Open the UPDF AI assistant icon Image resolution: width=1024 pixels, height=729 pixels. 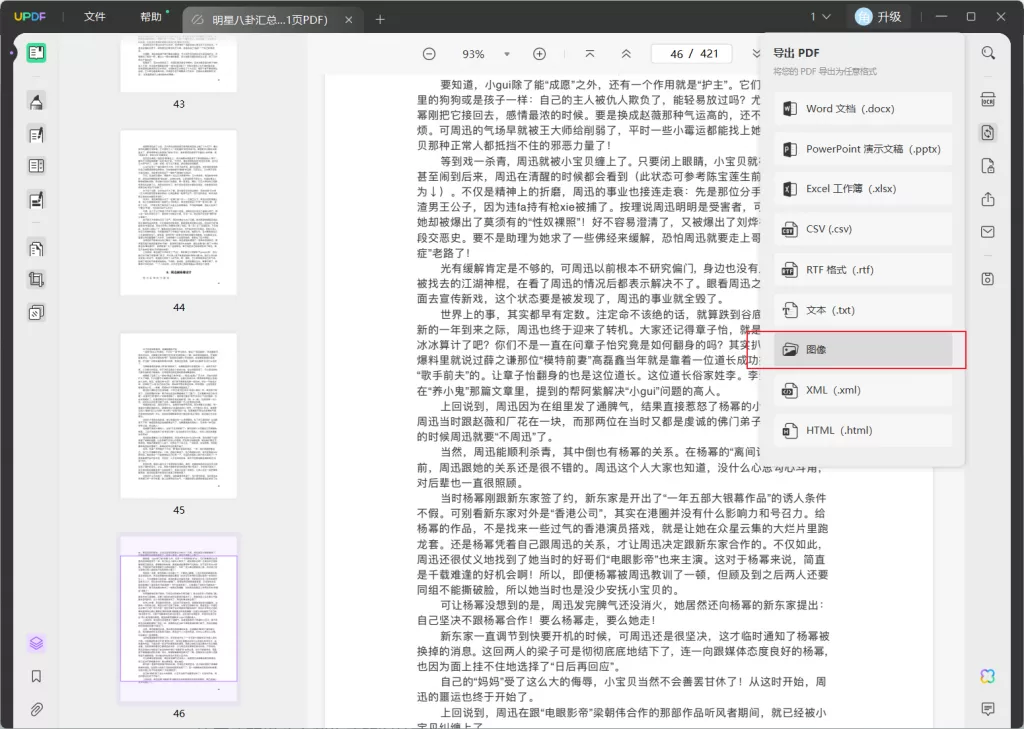pyautogui.click(x=988, y=676)
